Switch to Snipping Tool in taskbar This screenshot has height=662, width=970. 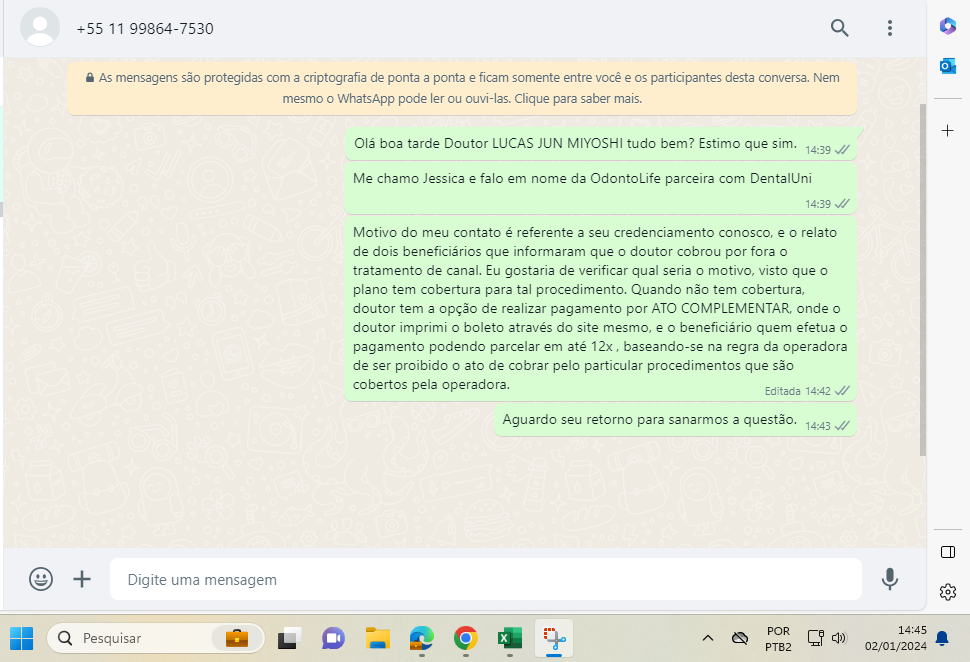tap(554, 638)
